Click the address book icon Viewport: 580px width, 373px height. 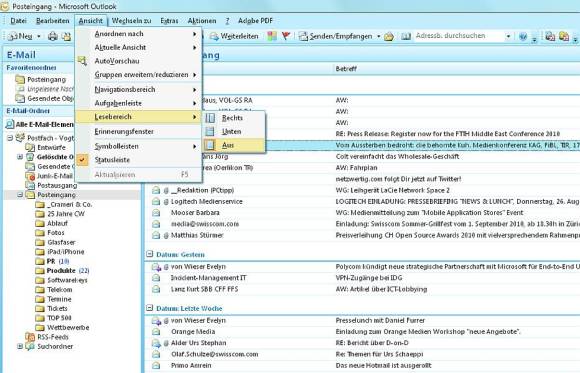click(406, 36)
